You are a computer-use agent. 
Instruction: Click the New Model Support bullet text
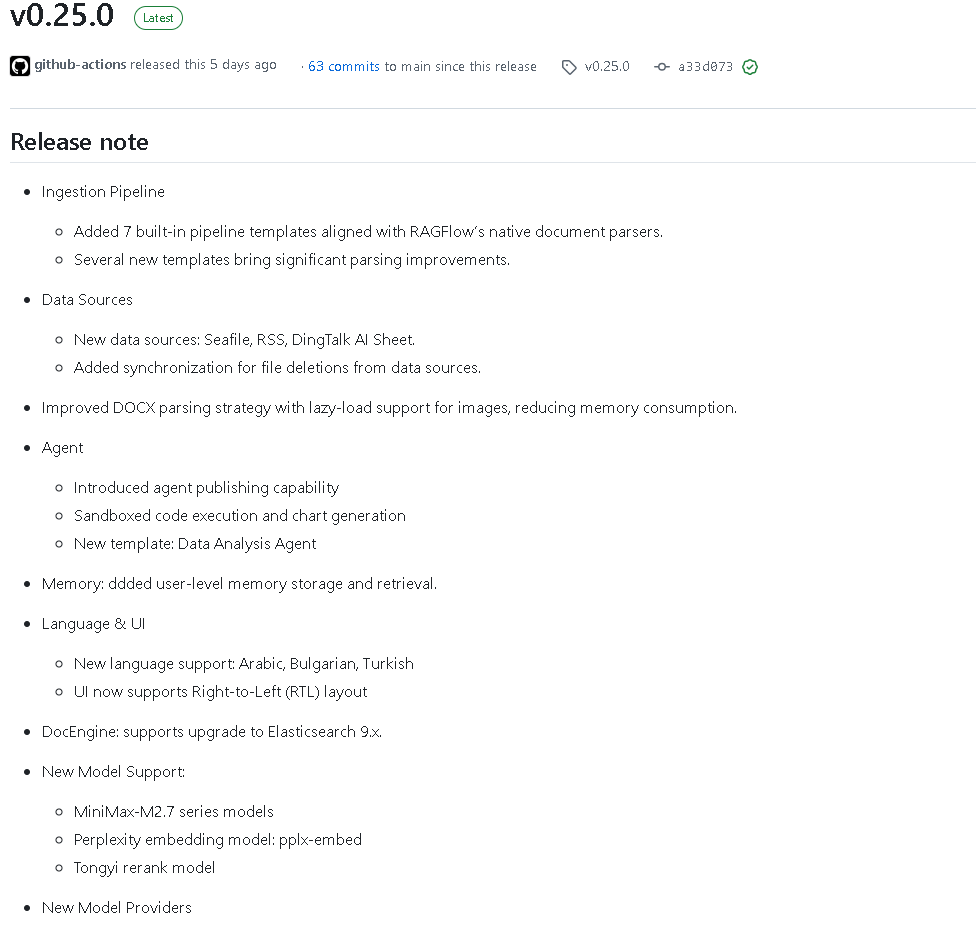point(113,772)
